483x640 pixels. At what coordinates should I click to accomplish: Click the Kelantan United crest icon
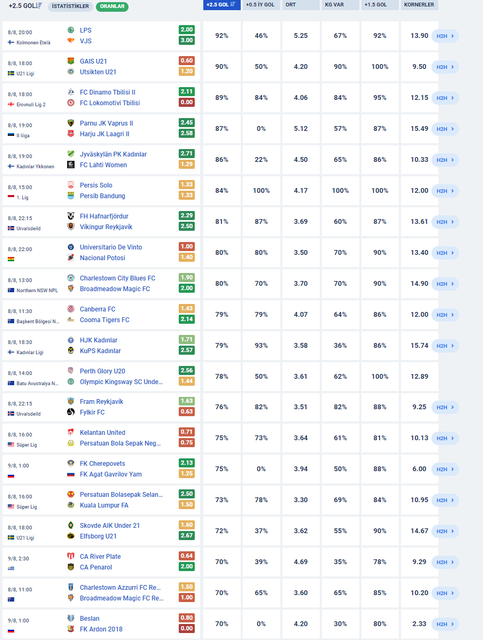pyautogui.click(x=71, y=432)
